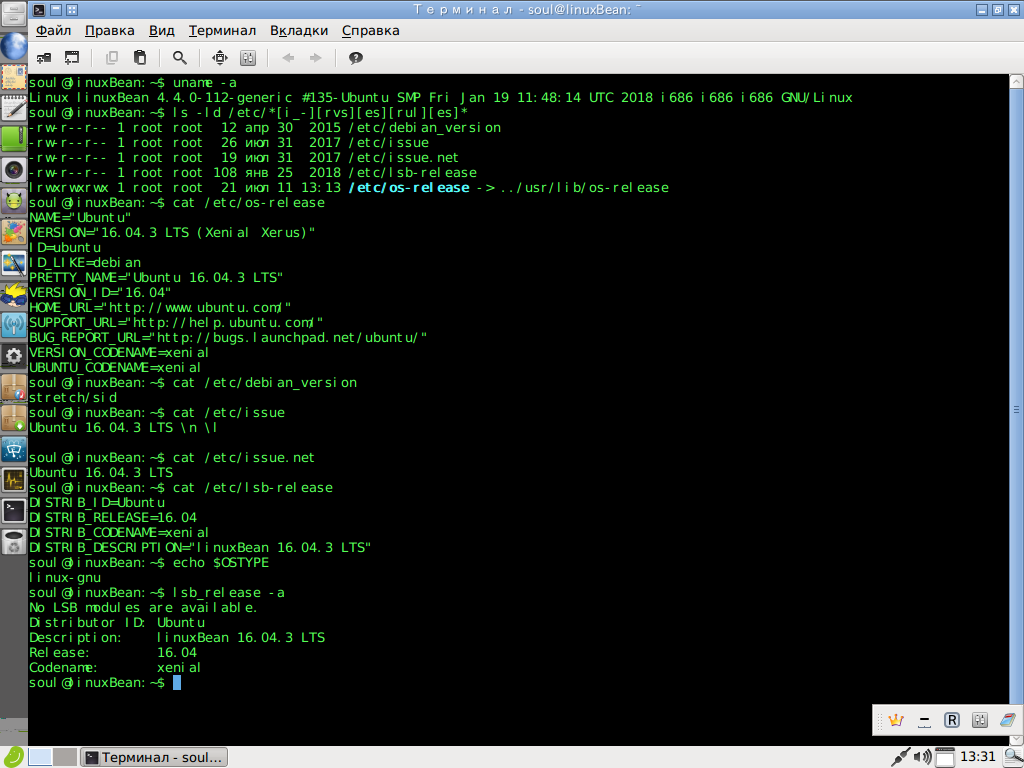Open terminal preferences sliders icon in toolbar
The image size is (1024, 768).
[x=248, y=58]
